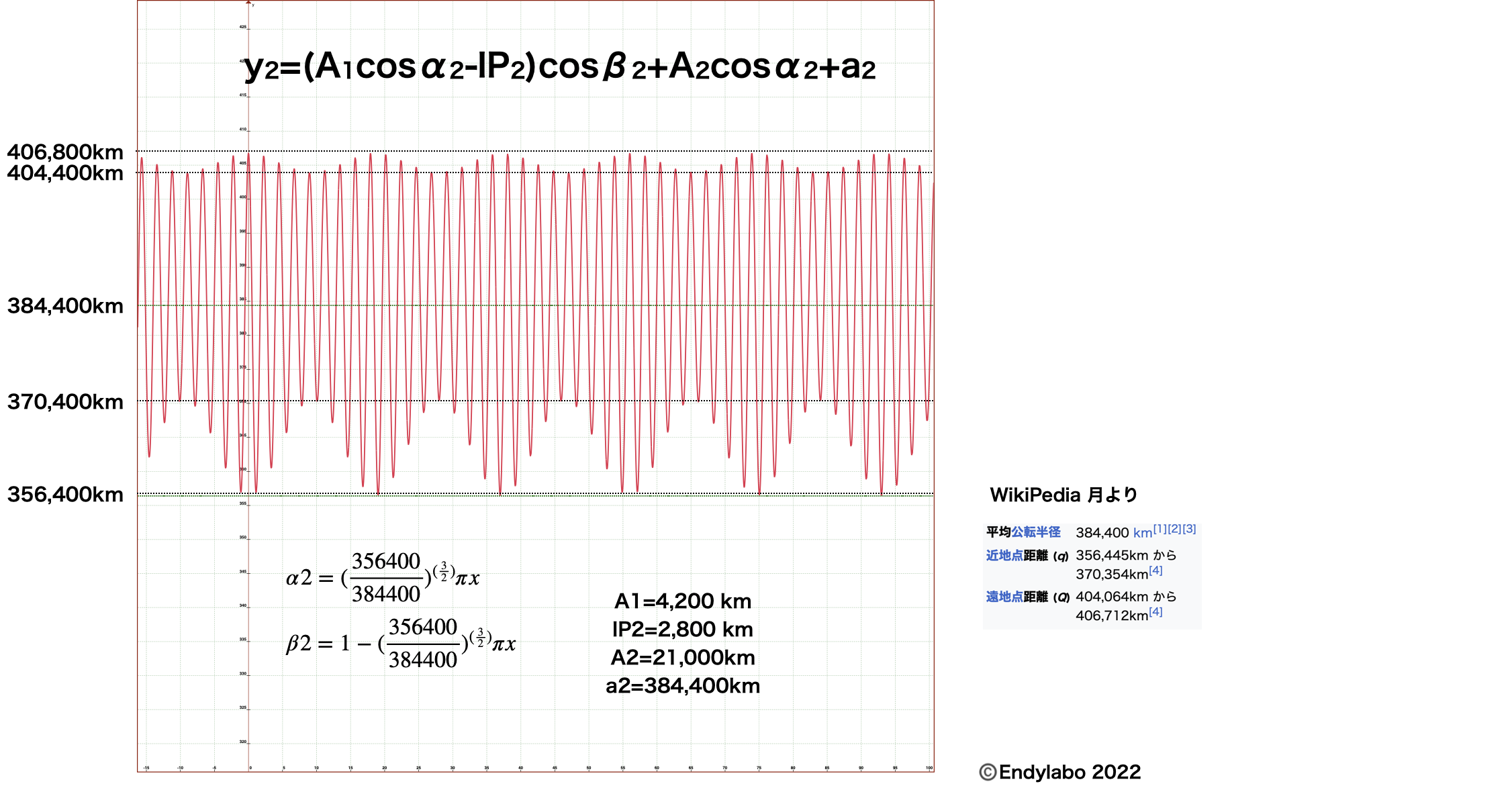Click the β2 formula definition

pos(401,643)
